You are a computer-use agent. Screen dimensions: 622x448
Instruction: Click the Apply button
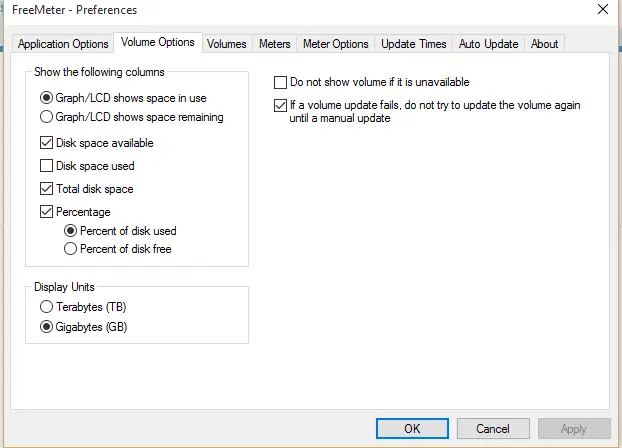click(574, 429)
